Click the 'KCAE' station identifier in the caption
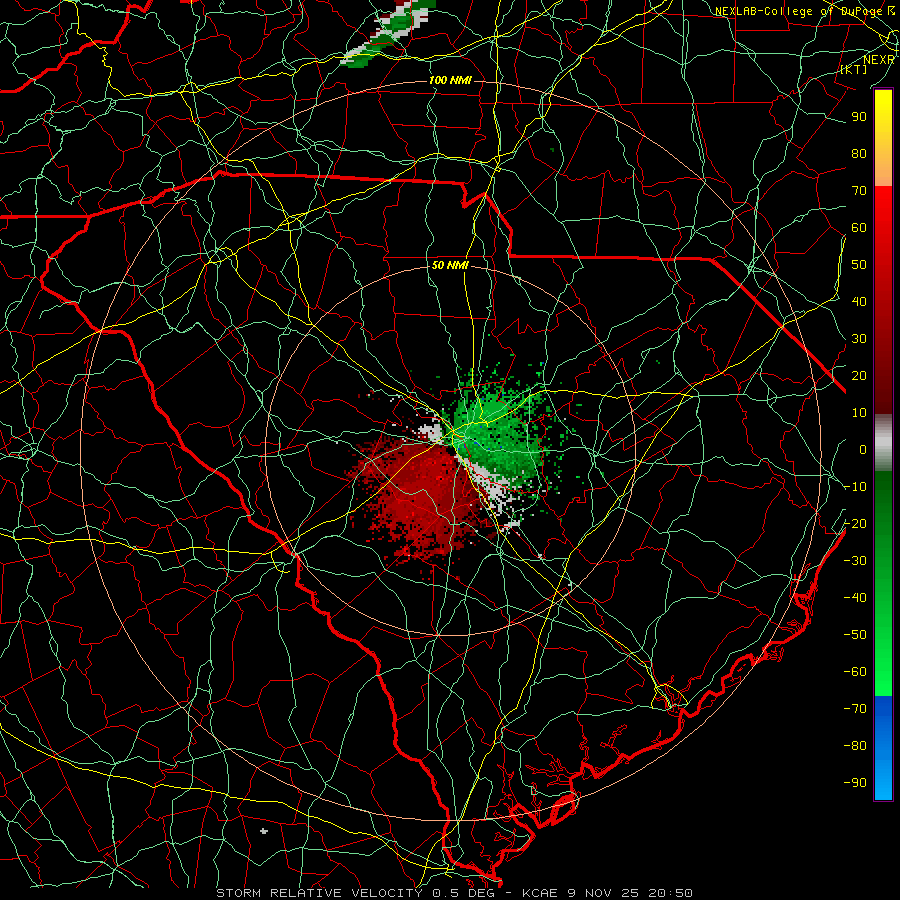The image size is (900, 900). pos(540,893)
